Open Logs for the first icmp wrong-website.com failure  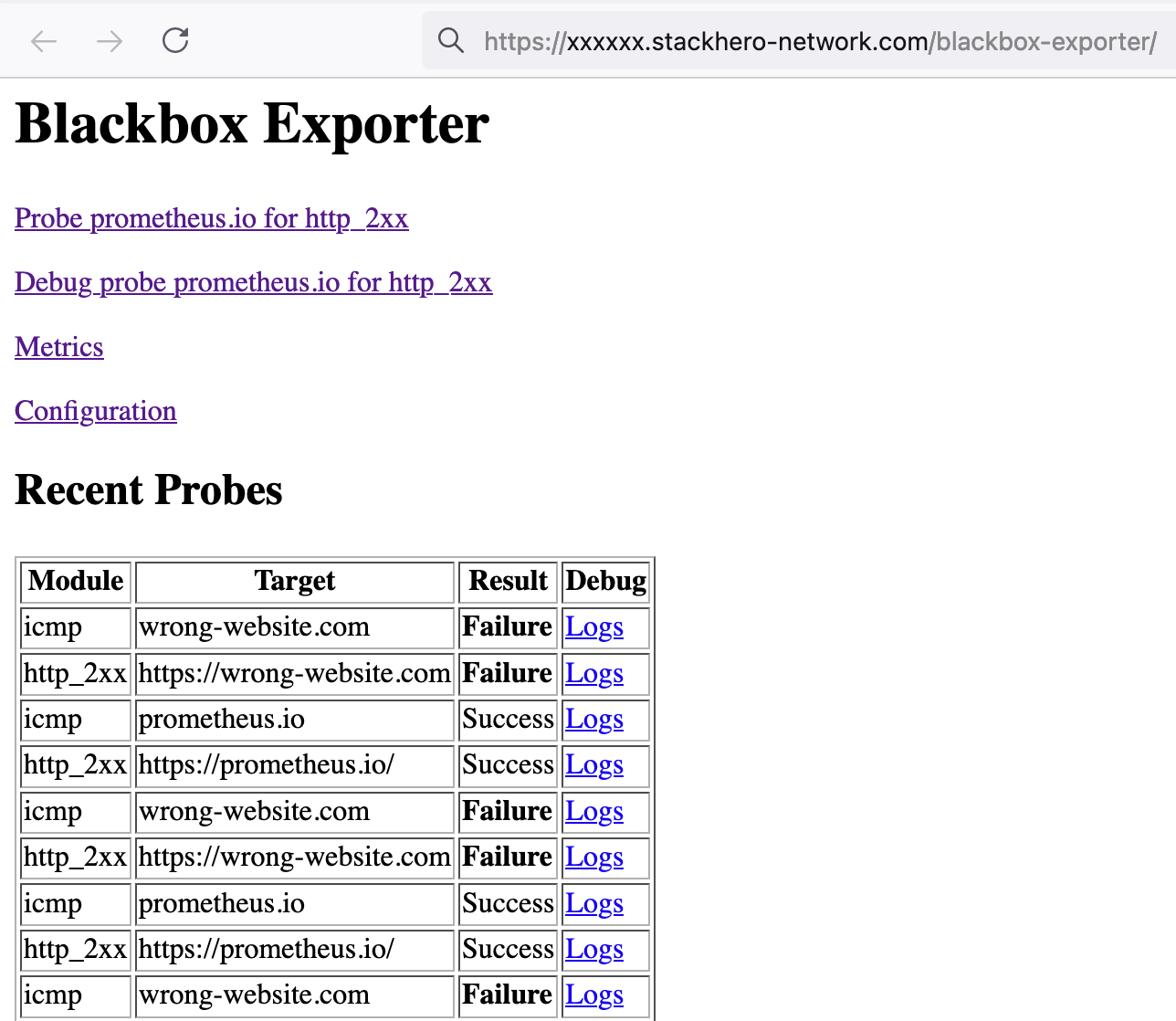(593, 628)
